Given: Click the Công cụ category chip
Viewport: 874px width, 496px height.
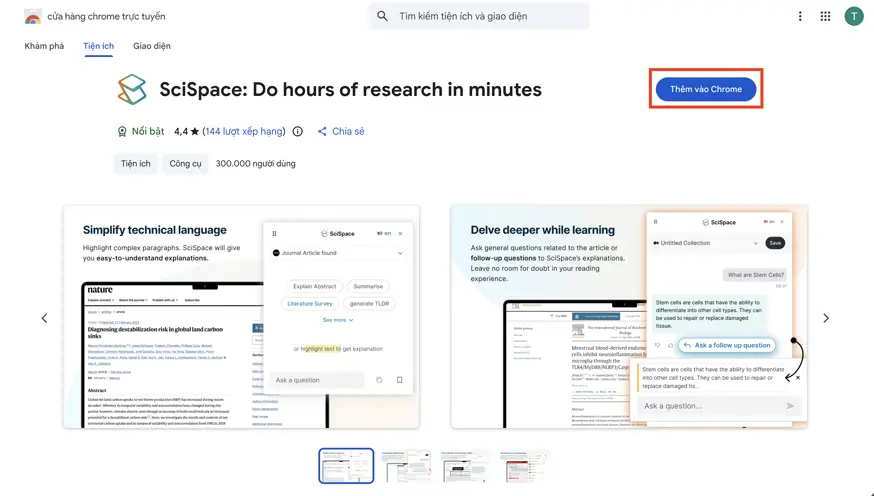Looking at the screenshot, I should (x=185, y=164).
